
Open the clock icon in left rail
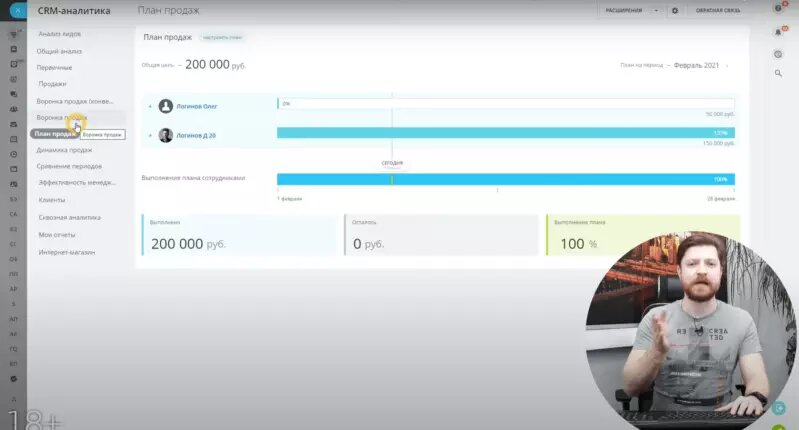tap(14, 154)
